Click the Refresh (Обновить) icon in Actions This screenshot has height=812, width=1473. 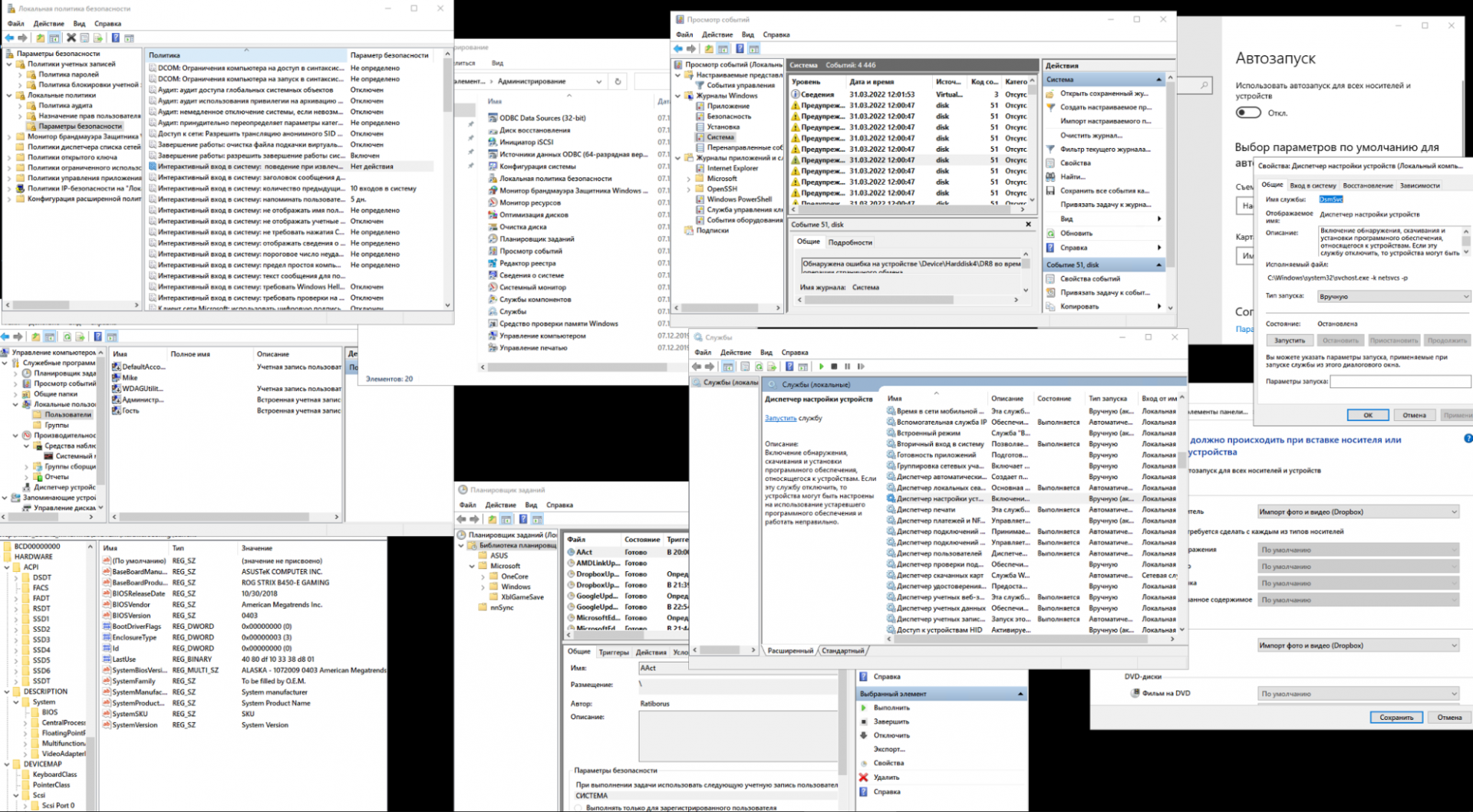coord(1050,233)
